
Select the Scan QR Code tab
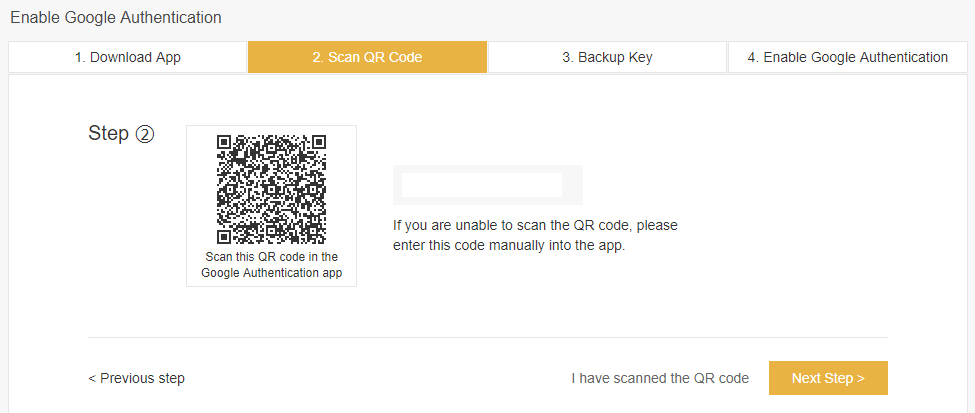point(367,57)
